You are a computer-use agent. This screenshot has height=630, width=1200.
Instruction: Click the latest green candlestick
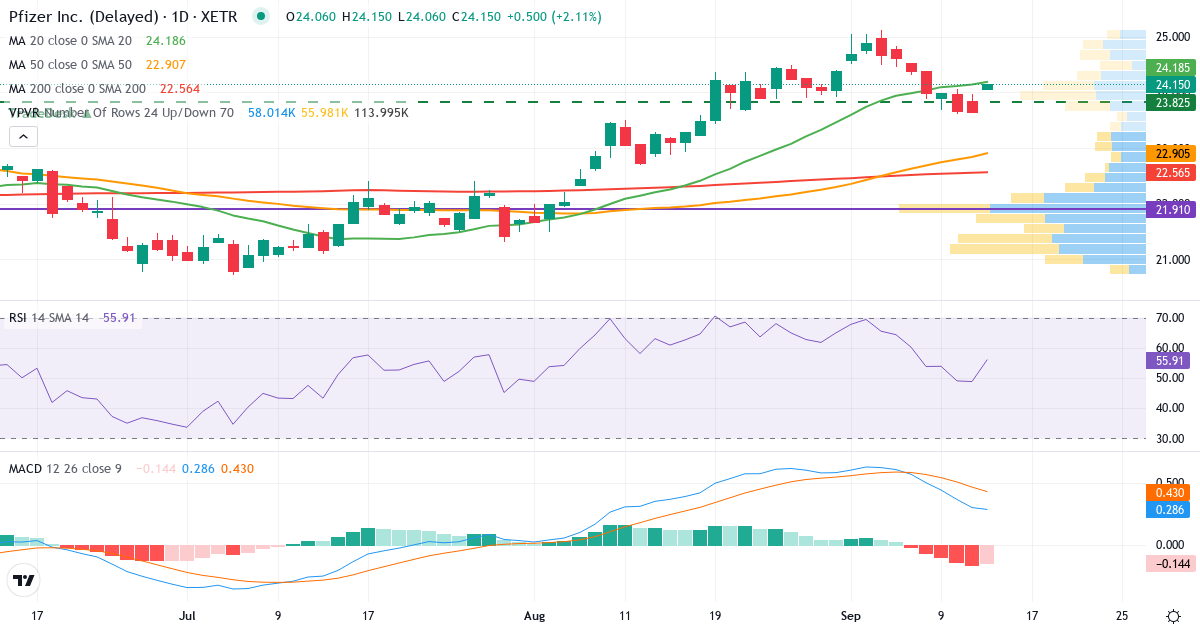click(x=988, y=87)
